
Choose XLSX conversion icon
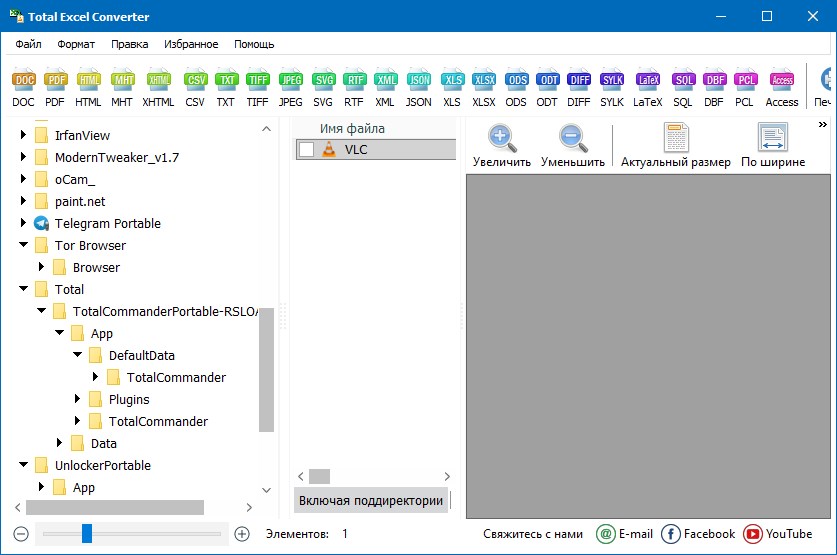coord(484,88)
